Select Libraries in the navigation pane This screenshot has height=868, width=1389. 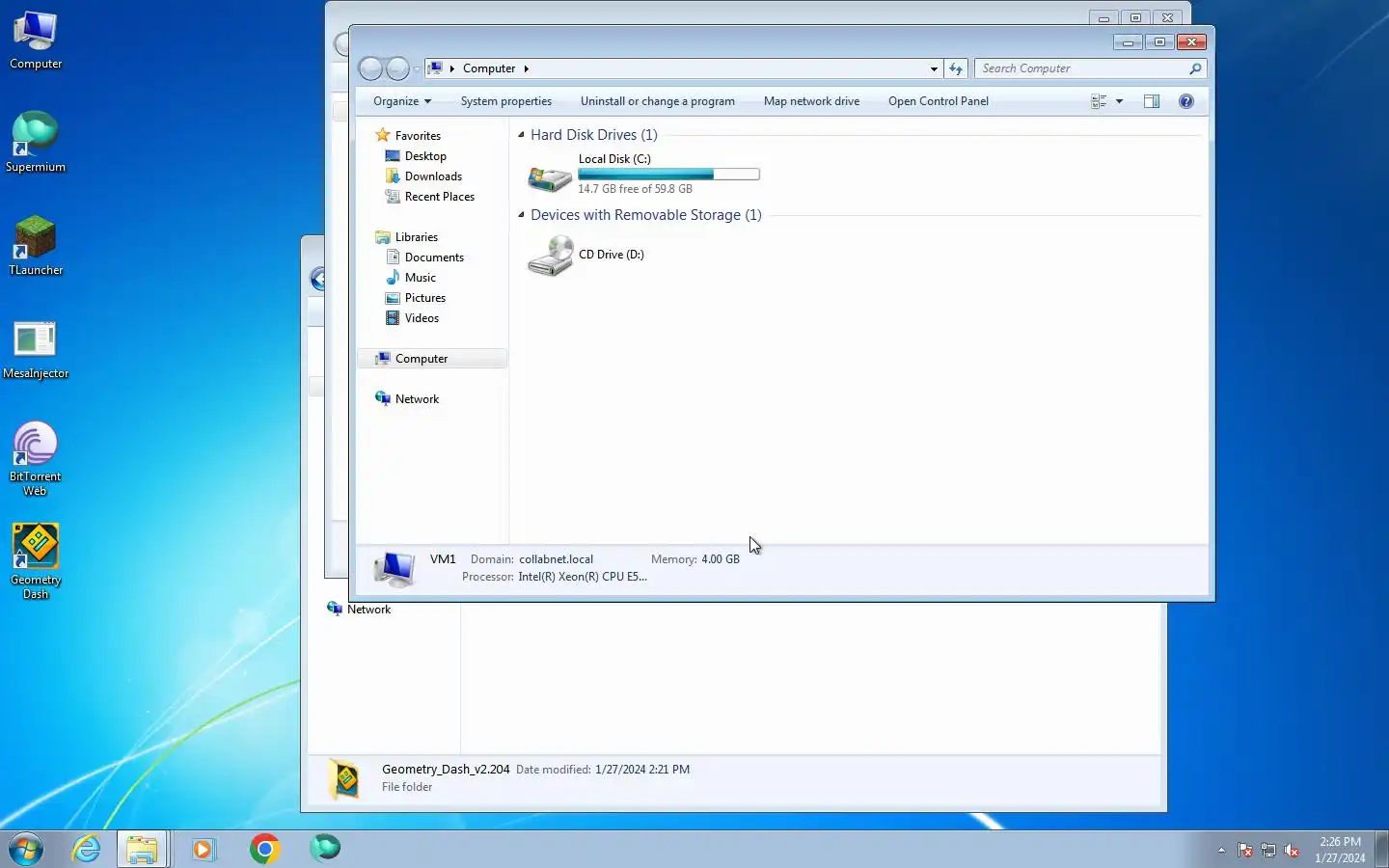(x=416, y=237)
